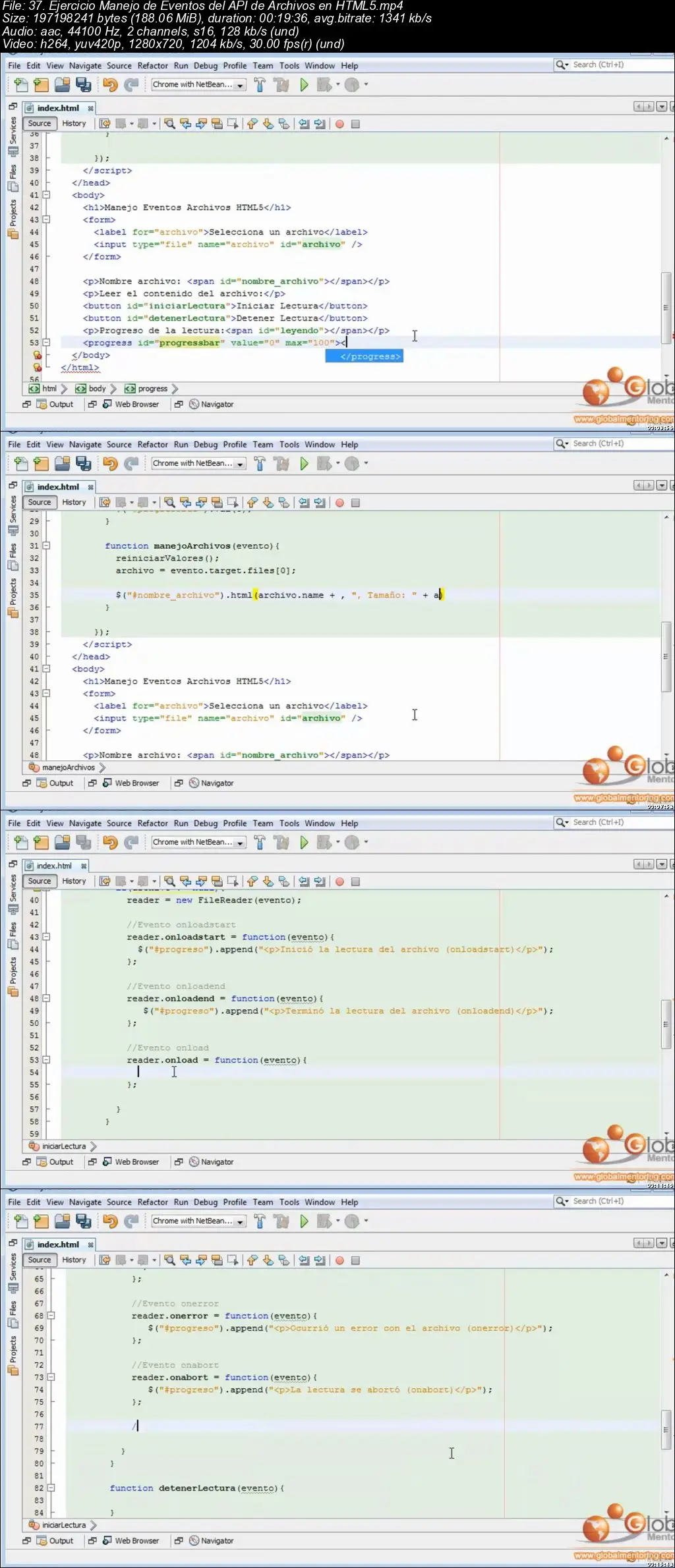Collapse fold at the progress tag line
Viewport: 675px width, 1568px height.
point(47,343)
